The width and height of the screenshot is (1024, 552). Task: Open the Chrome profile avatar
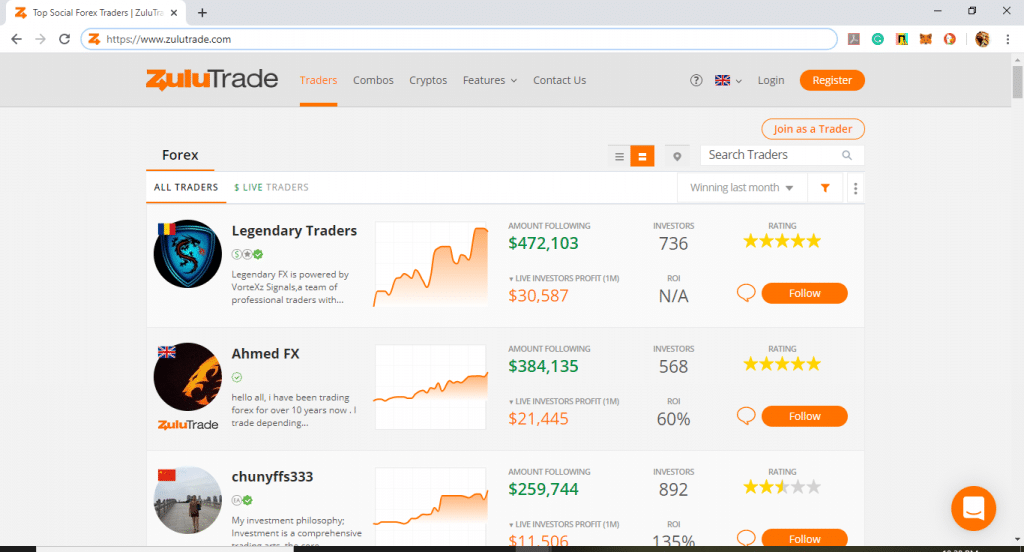click(982, 39)
